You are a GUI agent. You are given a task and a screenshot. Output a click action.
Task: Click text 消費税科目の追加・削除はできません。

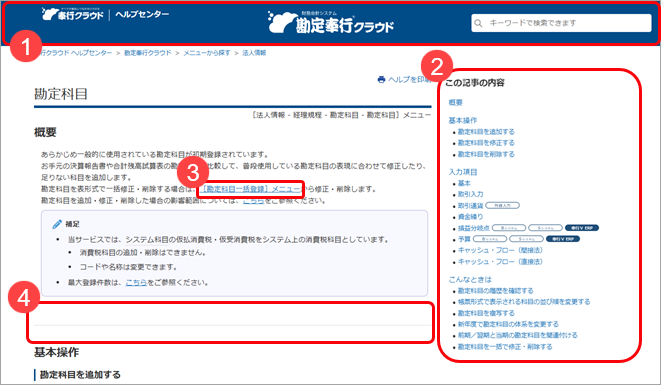tap(143, 253)
